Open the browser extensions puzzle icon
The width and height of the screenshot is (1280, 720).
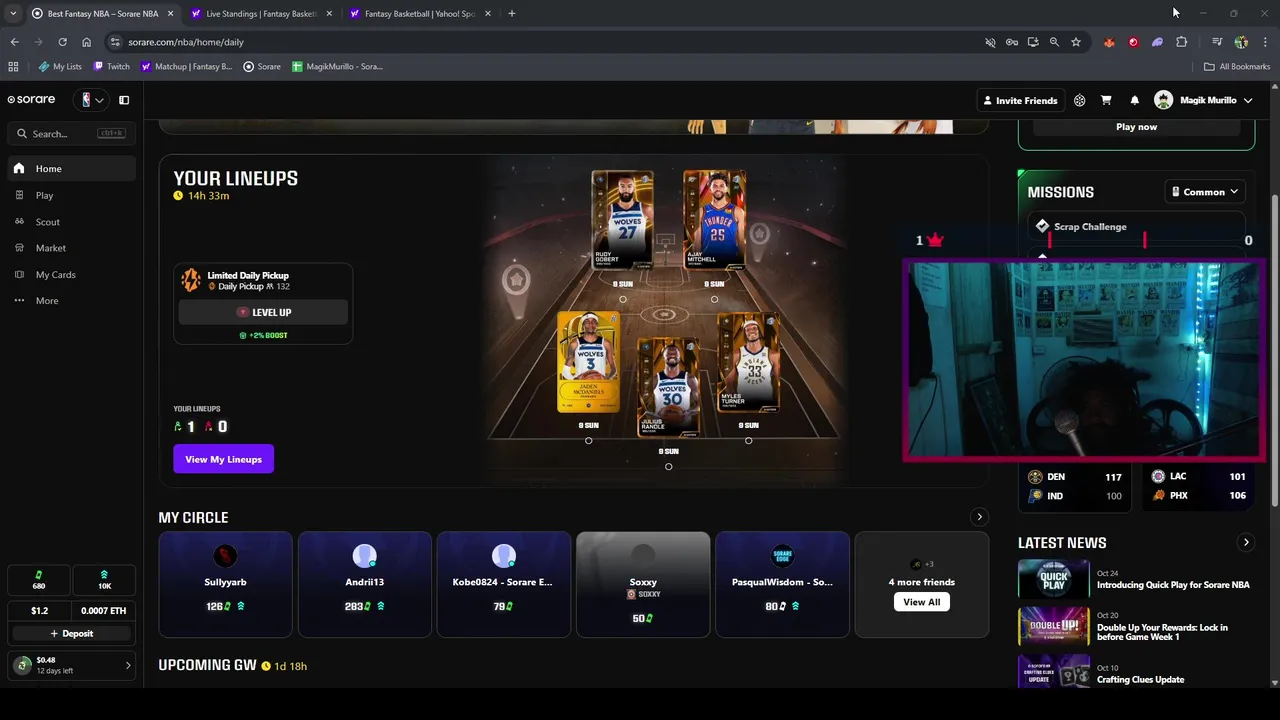point(1181,42)
